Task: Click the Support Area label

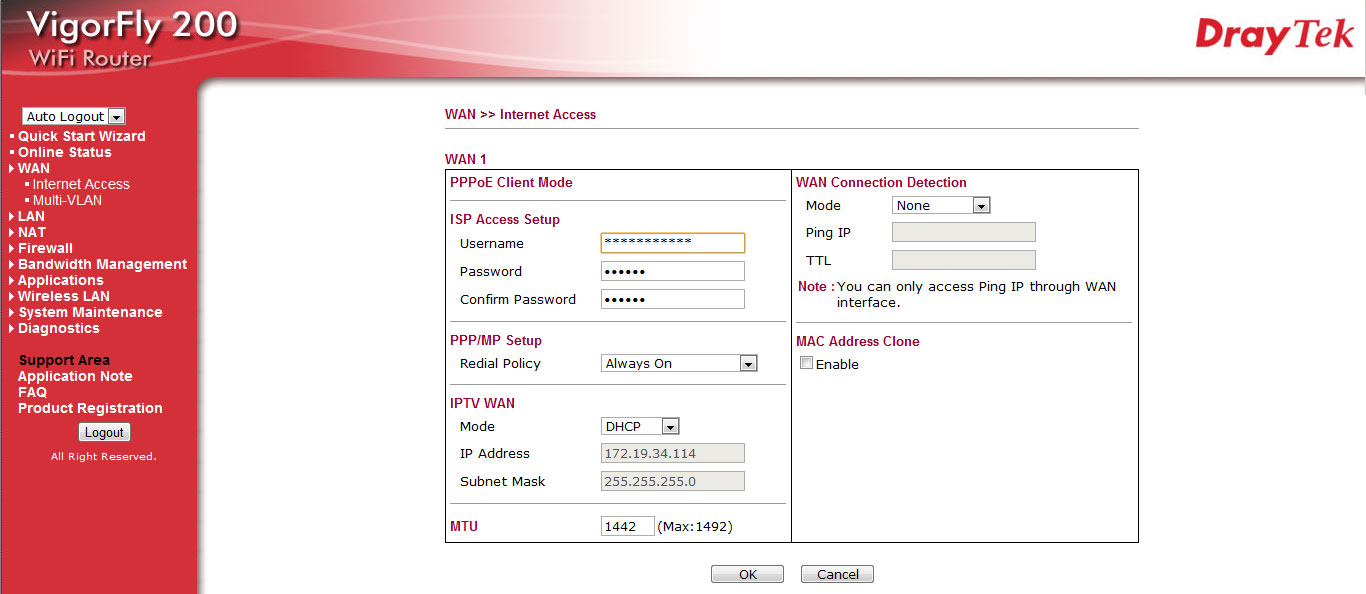Action: point(64,360)
